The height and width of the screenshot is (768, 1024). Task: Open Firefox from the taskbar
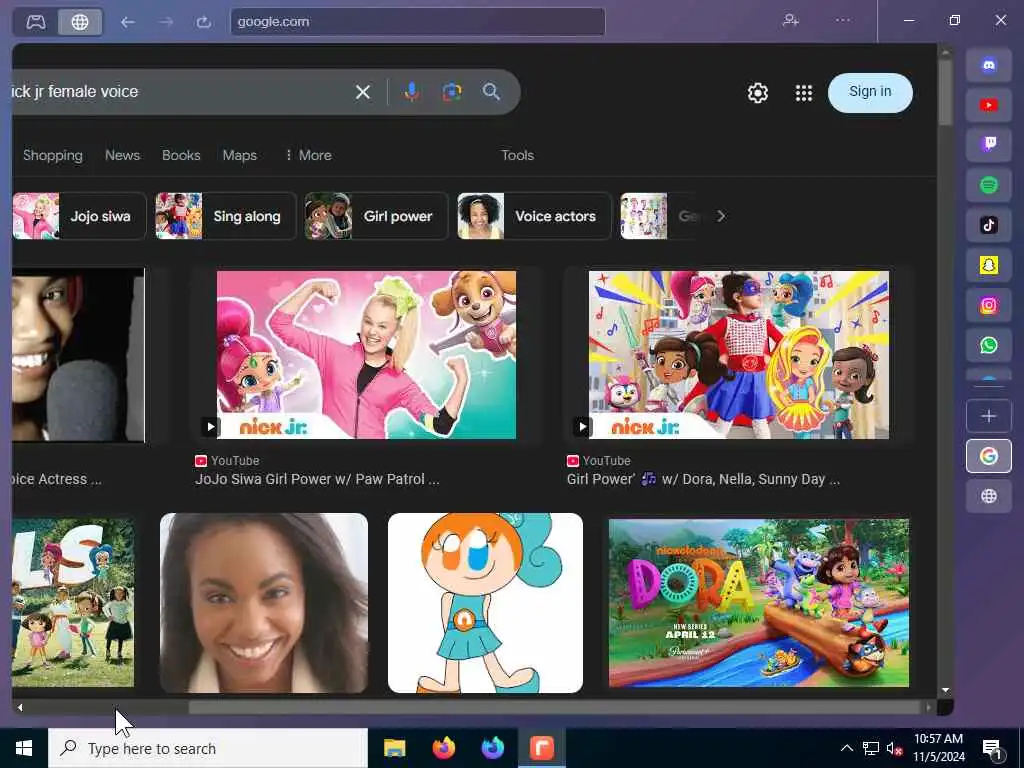[x=443, y=748]
